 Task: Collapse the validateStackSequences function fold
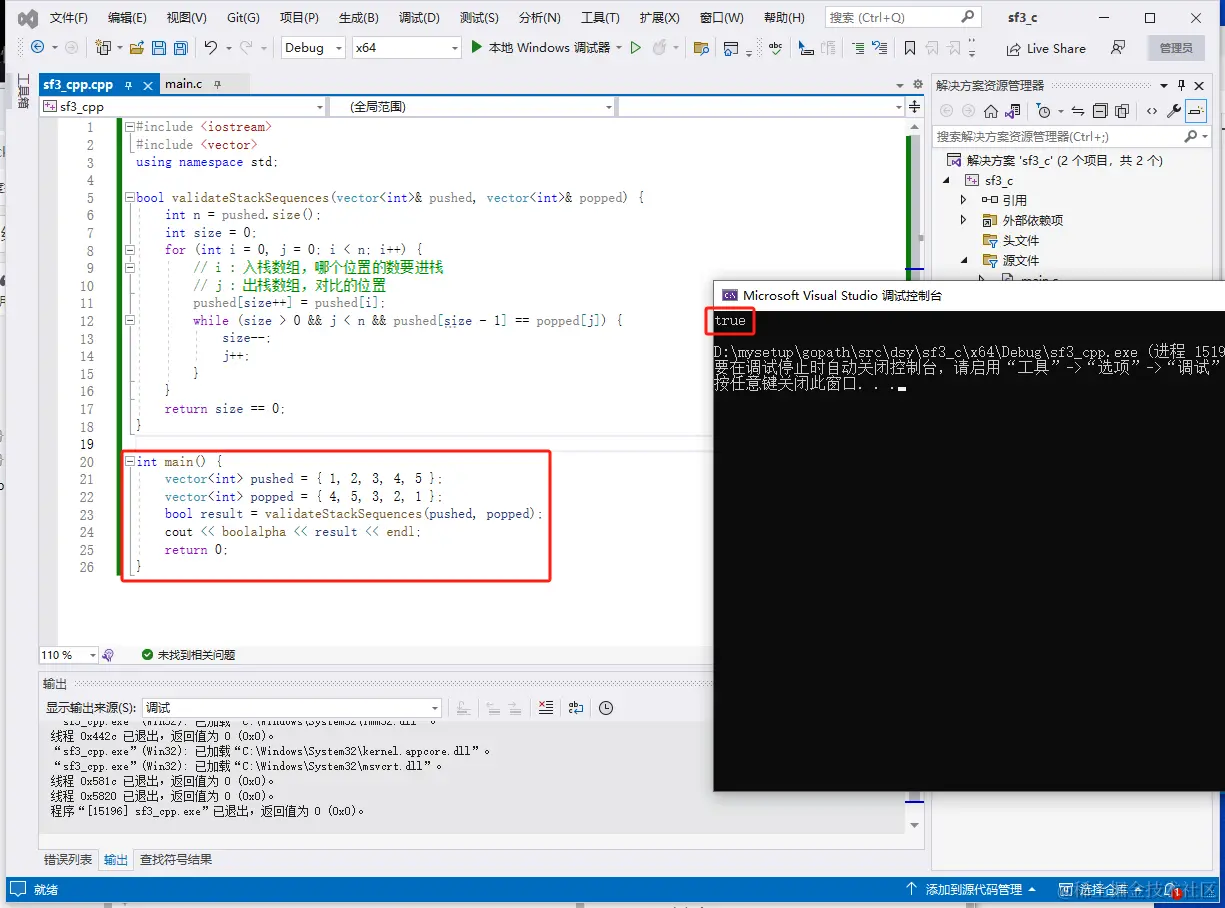pos(130,198)
